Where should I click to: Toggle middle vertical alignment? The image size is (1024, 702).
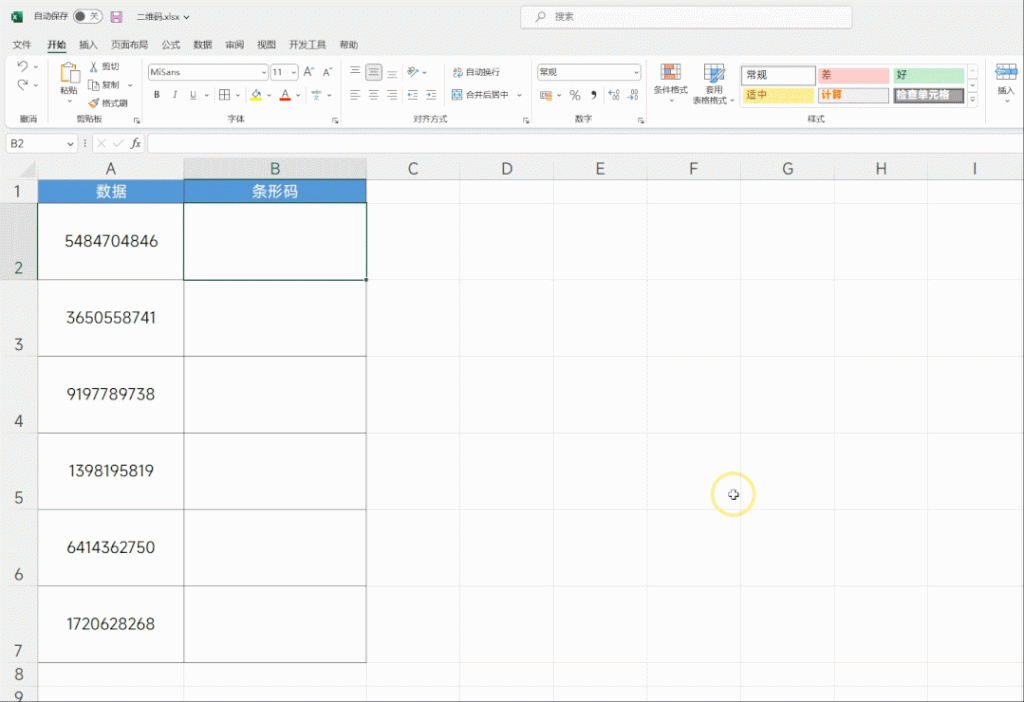[374, 72]
